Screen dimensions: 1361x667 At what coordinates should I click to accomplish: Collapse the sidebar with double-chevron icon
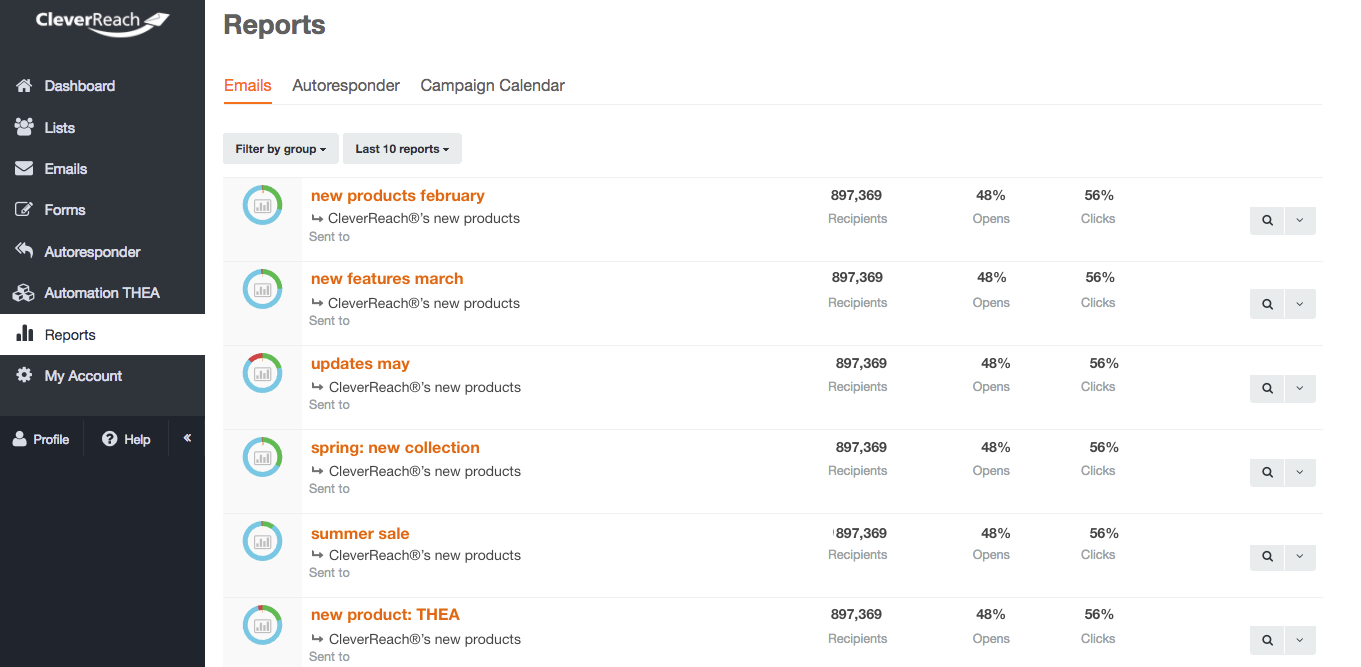187,438
